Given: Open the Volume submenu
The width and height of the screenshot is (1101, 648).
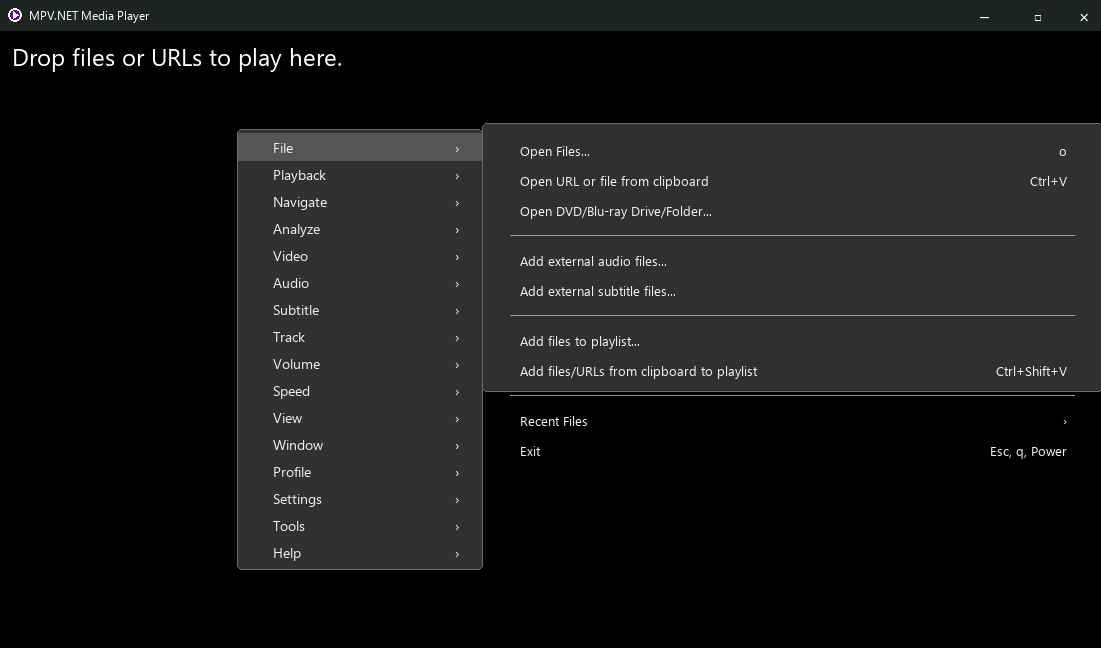Looking at the screenshot, I should [360, 364].
